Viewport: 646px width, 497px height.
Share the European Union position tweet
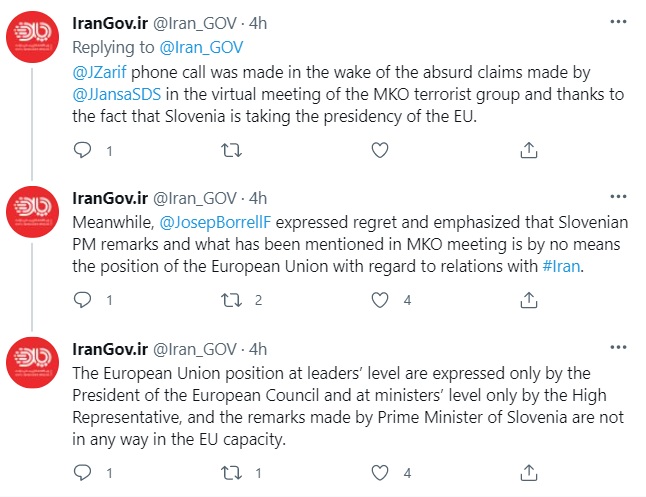(528, 472)
